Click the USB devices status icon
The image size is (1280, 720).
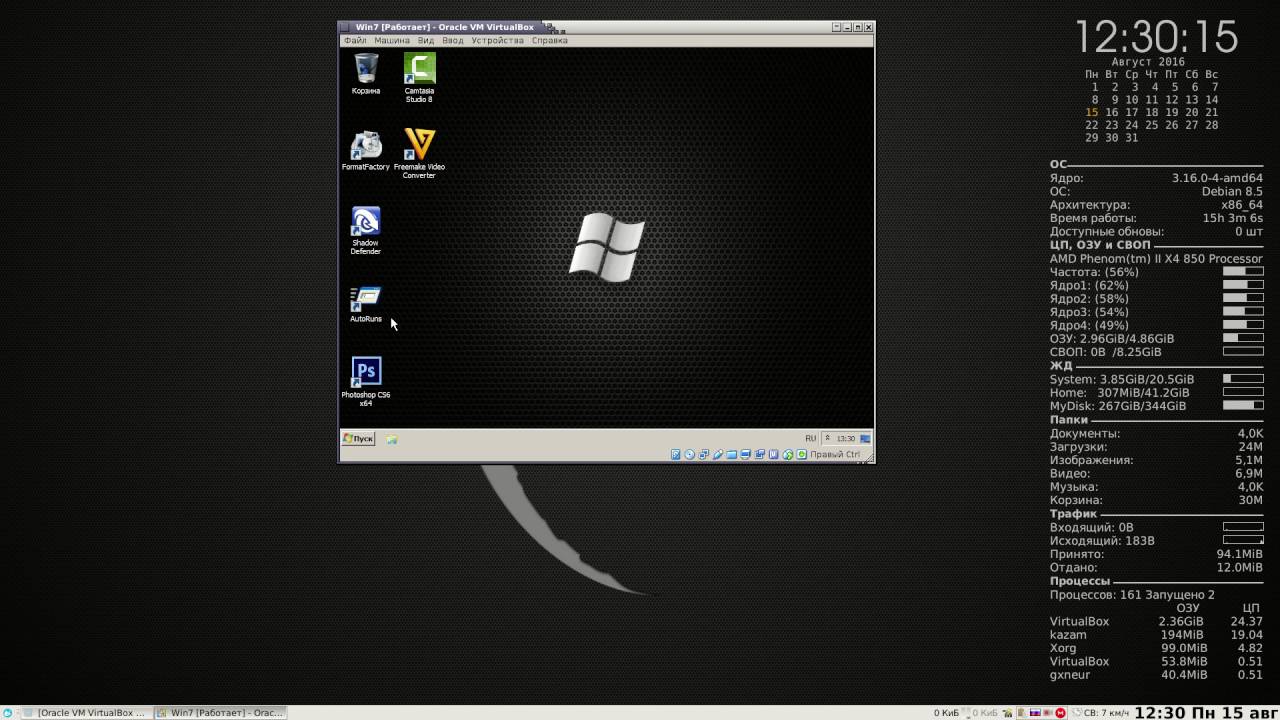point(718,454)
